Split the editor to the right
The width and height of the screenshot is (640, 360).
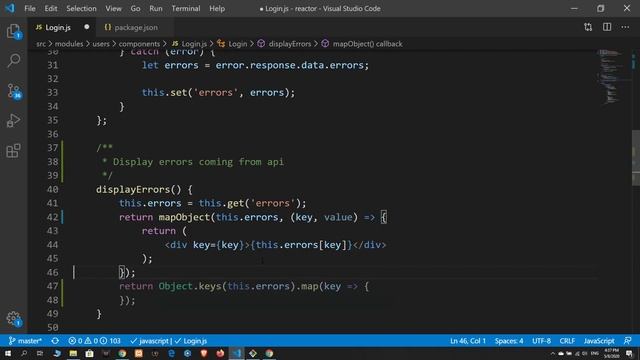coord(607,27)
